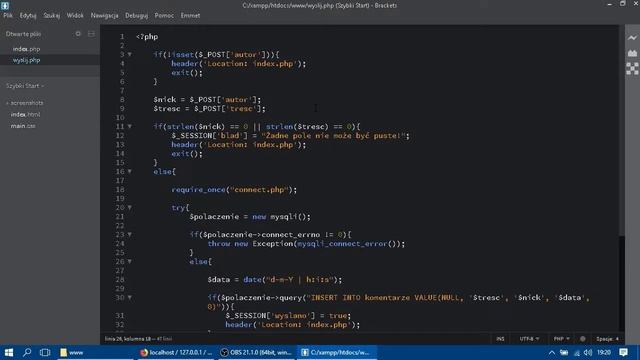Expand the screenshots folder in file tree

(x=25, y=103)
